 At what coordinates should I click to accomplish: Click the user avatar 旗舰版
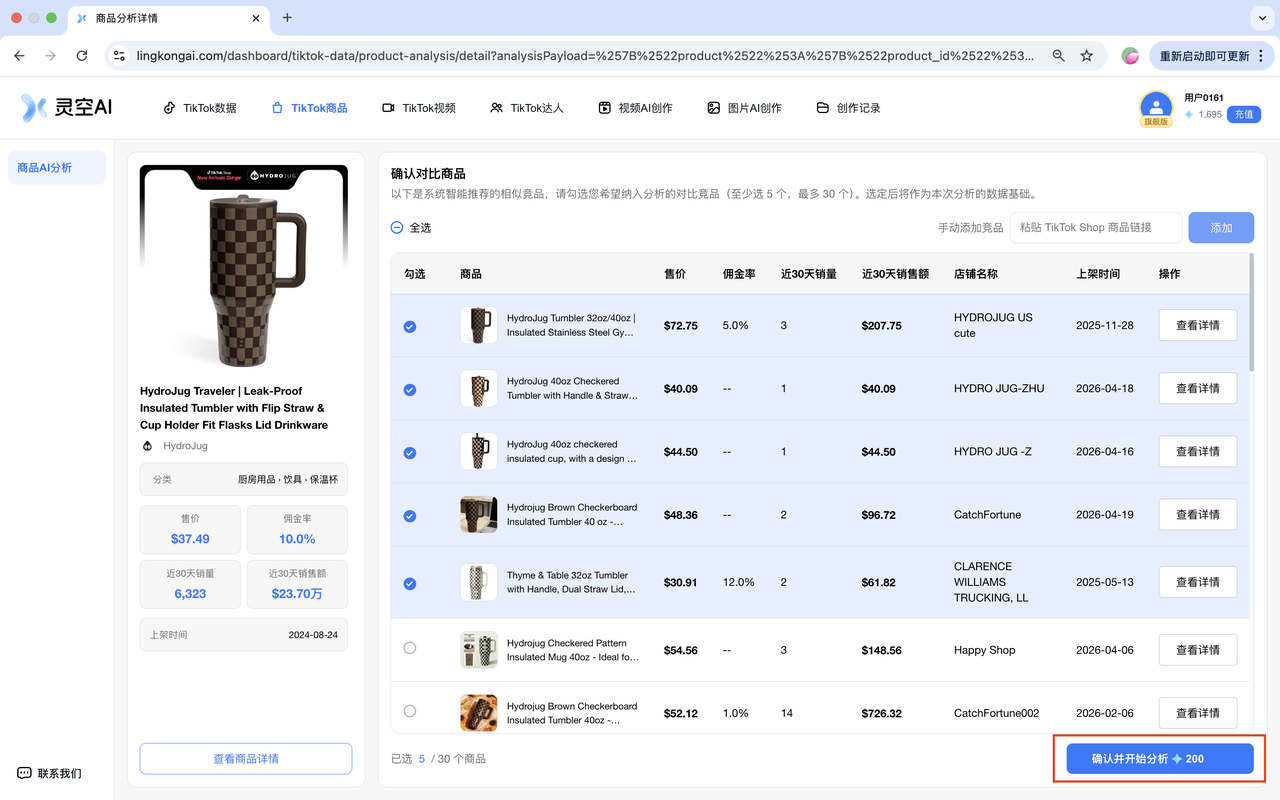tap(1156, 108)
